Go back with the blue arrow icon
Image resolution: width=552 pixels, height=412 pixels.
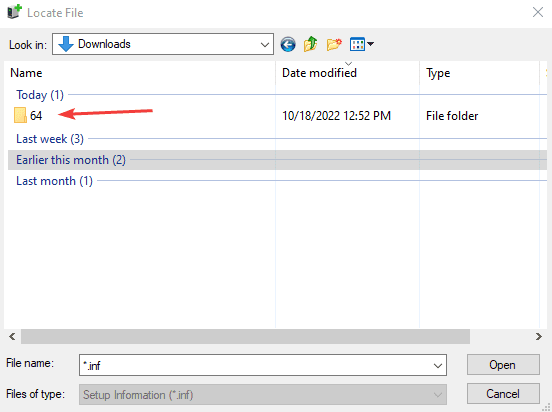(x=288, y=45)
